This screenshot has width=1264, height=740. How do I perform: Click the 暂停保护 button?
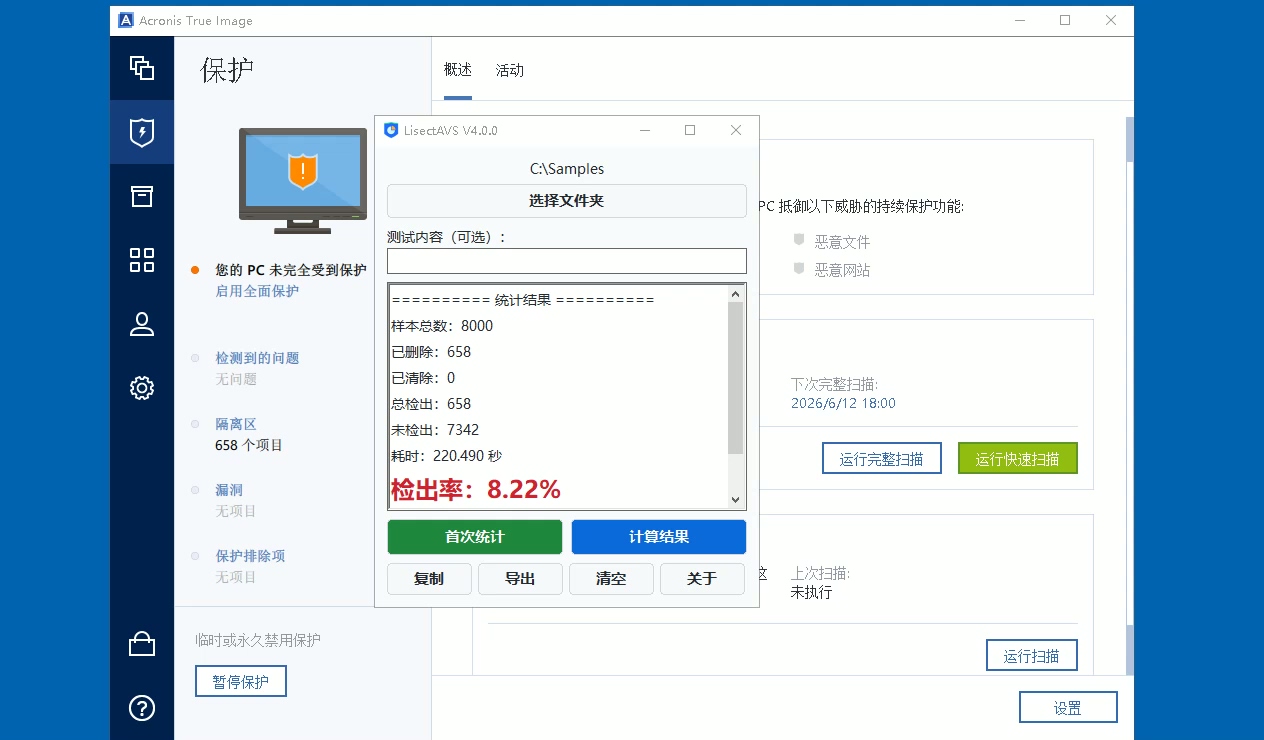tap(241, 681)
